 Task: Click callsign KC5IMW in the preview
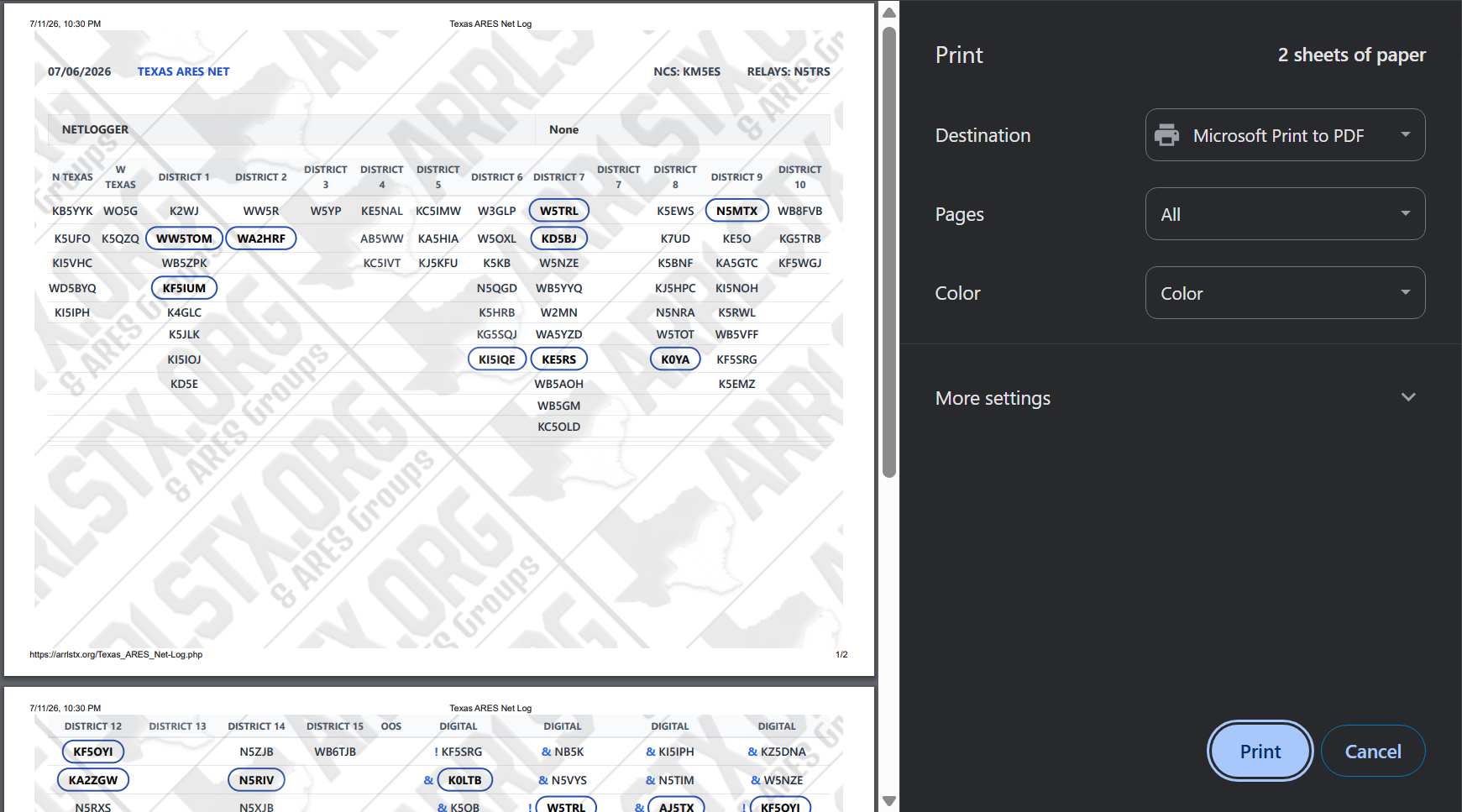pyautogui.click(x=438, y=211)
